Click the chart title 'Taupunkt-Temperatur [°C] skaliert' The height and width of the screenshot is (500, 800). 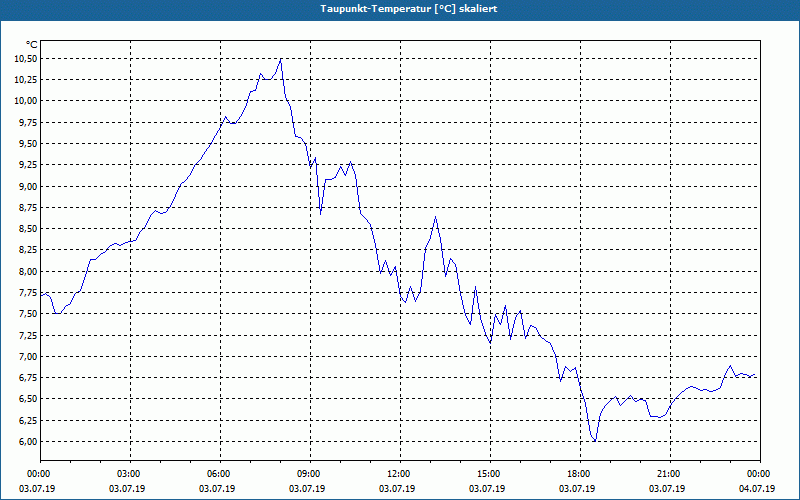click(x=409, y=9)
